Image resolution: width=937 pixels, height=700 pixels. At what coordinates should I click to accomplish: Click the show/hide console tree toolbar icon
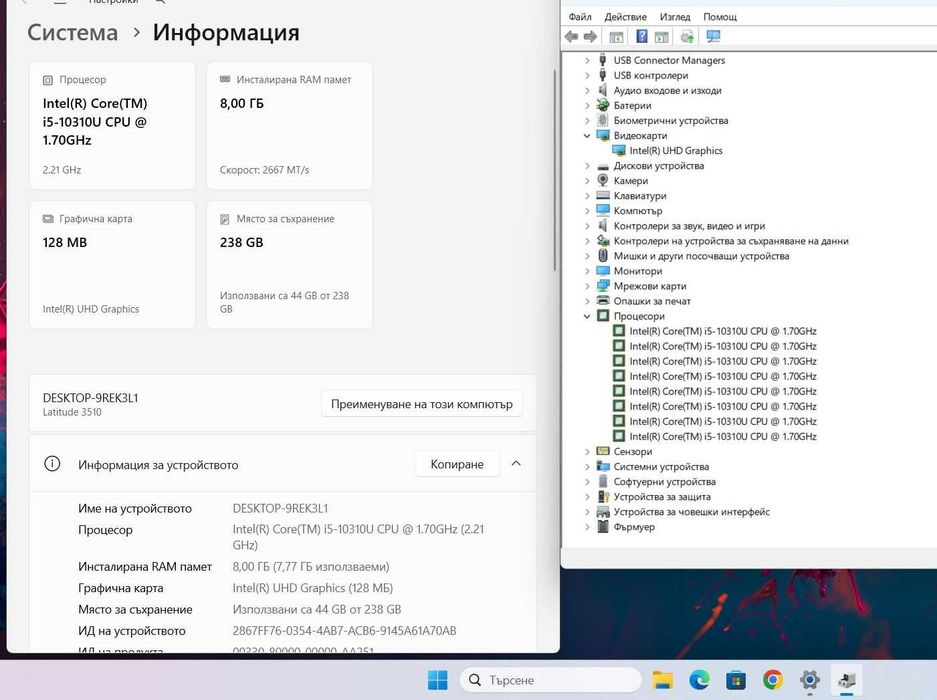click(616, 36)
